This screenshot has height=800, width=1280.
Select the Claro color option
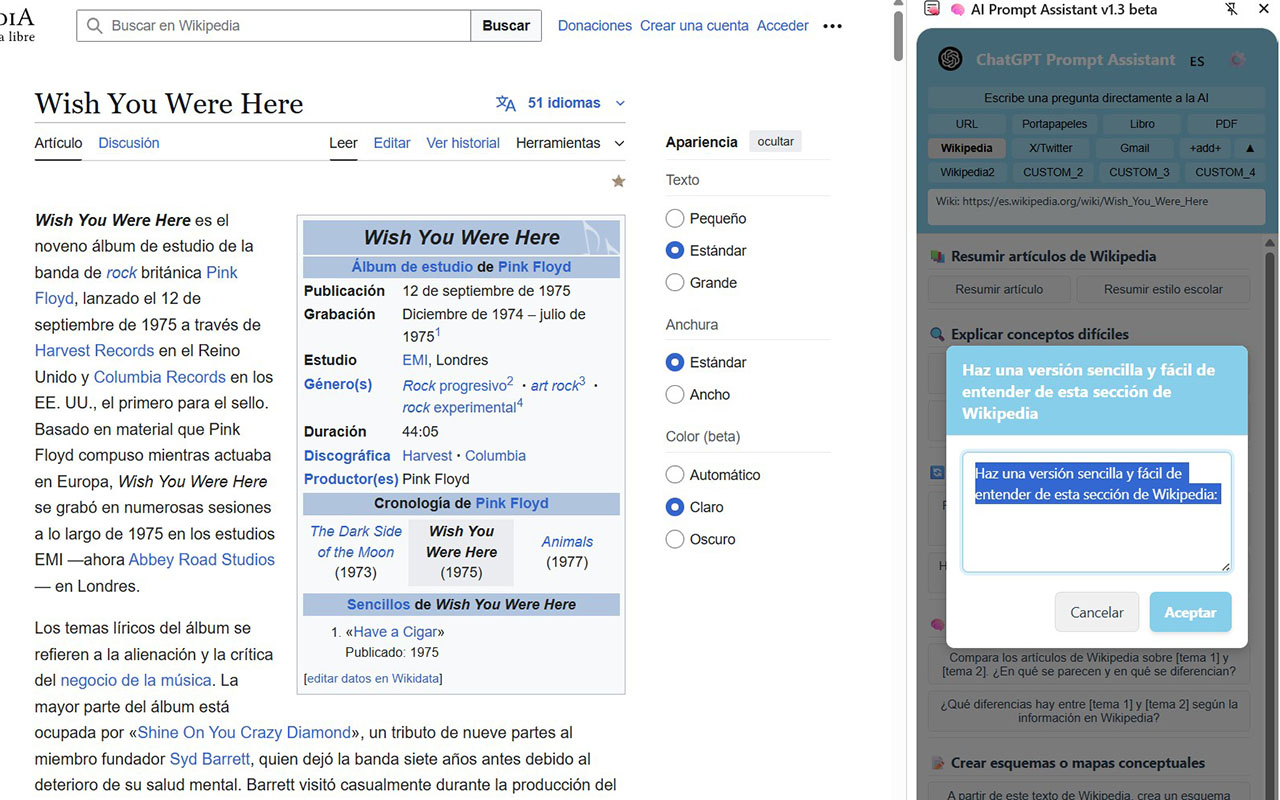(x=675, y=506)
